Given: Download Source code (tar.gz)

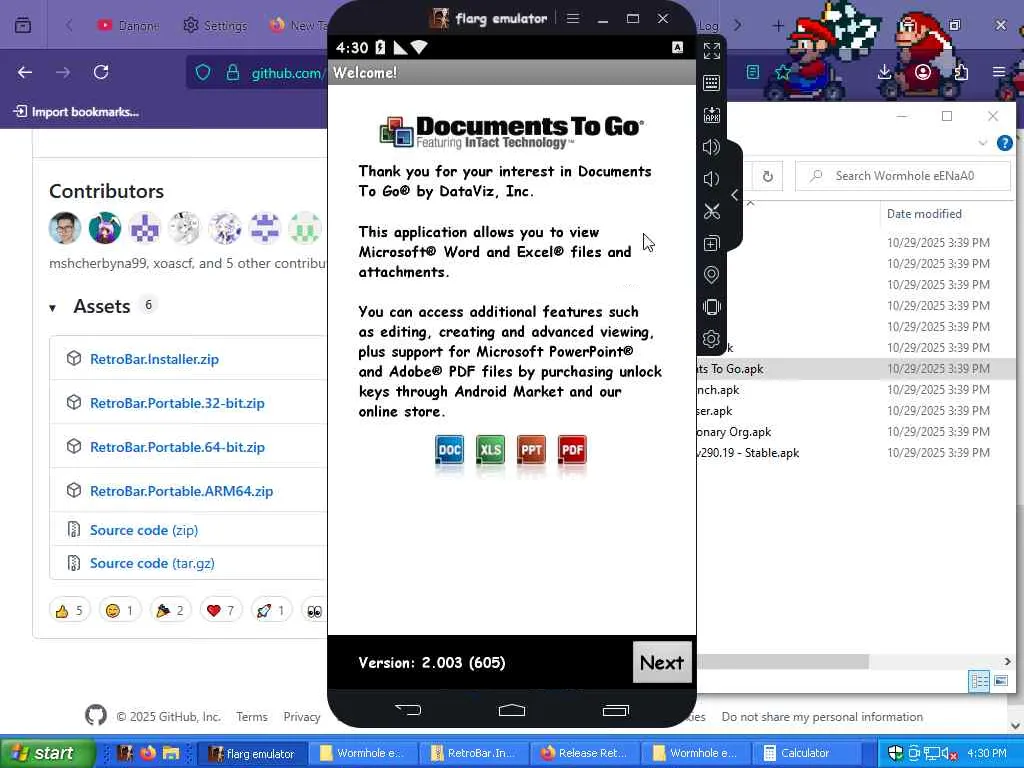Looking at the screenshot, I should pos(152,563).
